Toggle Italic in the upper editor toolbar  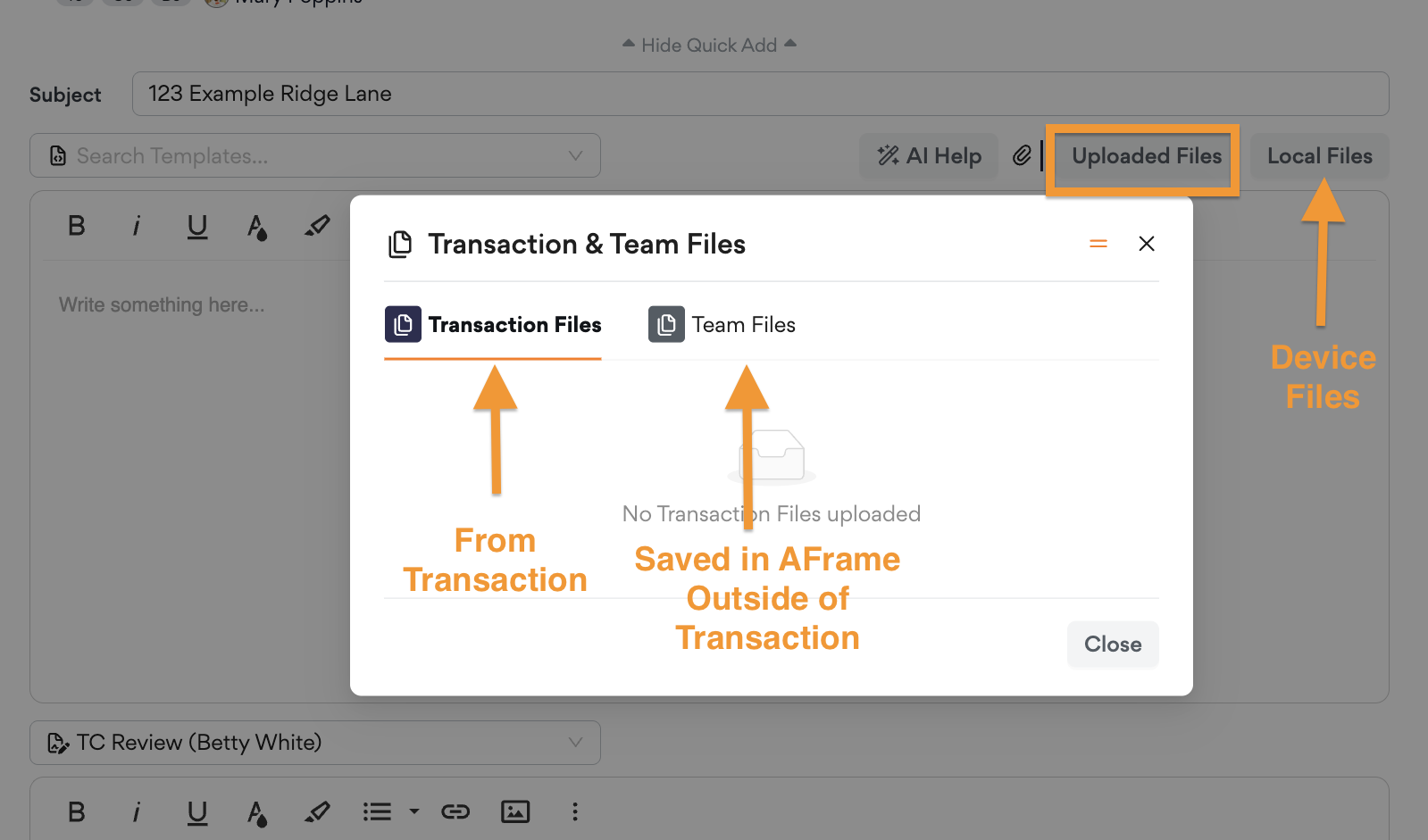tap(137, 226)
